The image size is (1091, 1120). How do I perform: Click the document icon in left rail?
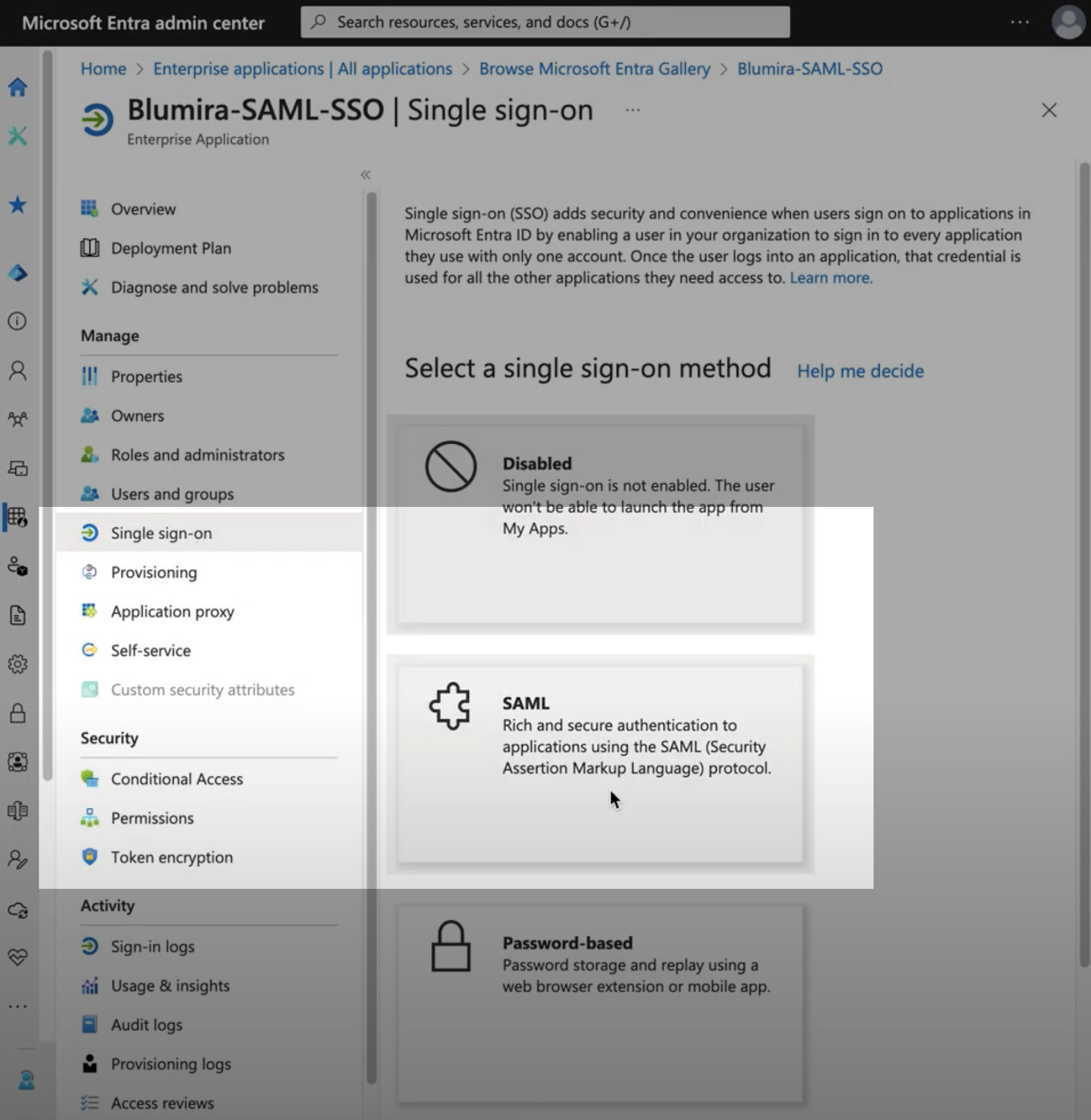point(17,615)
